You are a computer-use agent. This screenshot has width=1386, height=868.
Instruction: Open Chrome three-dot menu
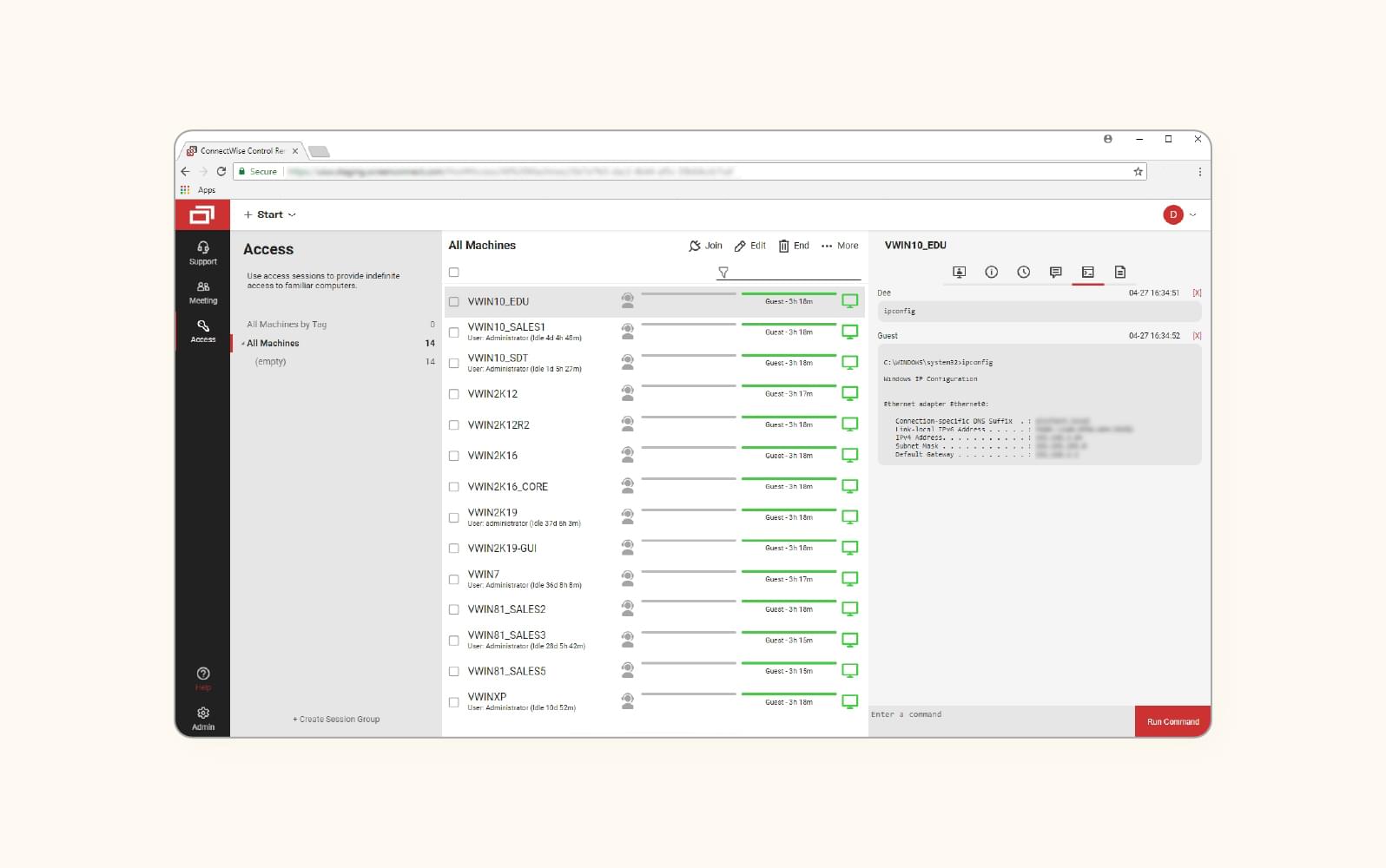tap(1199, 172)
